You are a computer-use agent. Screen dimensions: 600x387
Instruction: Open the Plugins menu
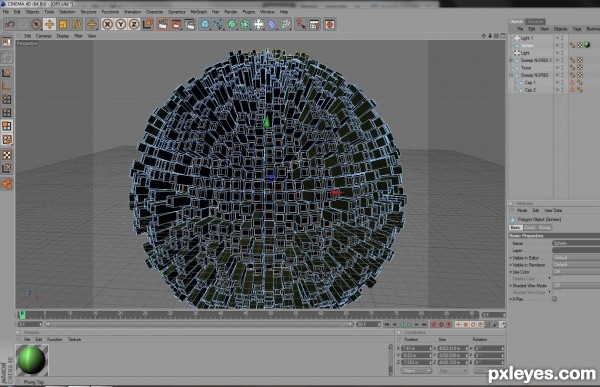(249, 12)
